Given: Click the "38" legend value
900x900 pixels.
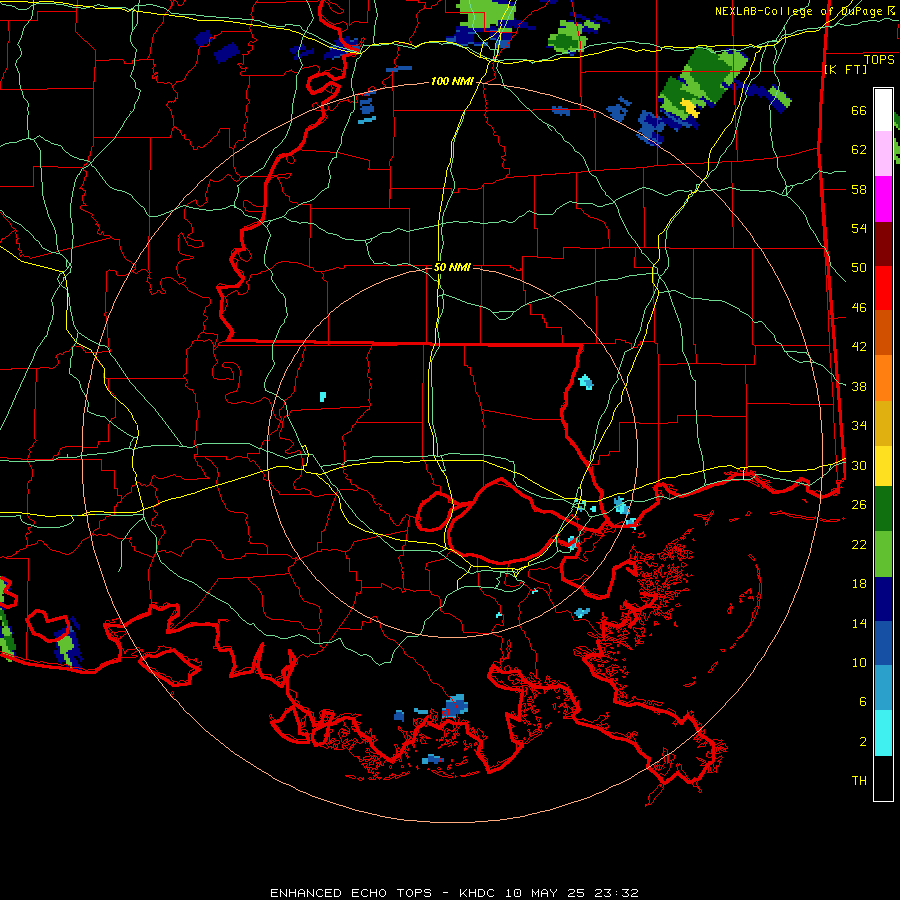Looking at the screenshot, I should click(859, 386).
